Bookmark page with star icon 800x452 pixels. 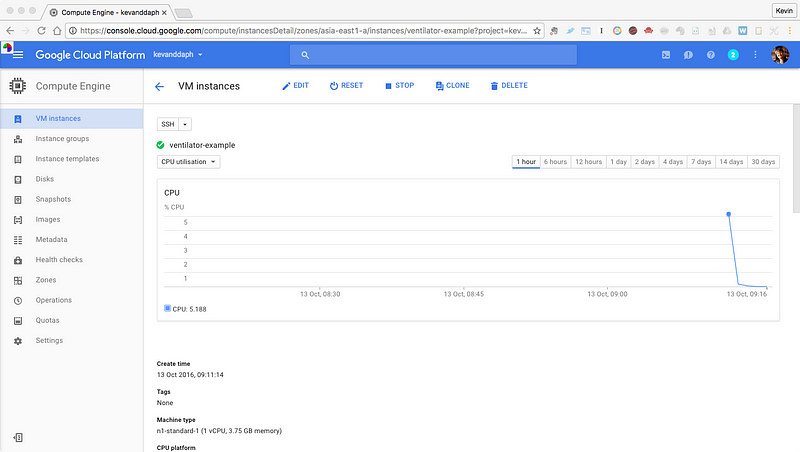click(537, 31)
